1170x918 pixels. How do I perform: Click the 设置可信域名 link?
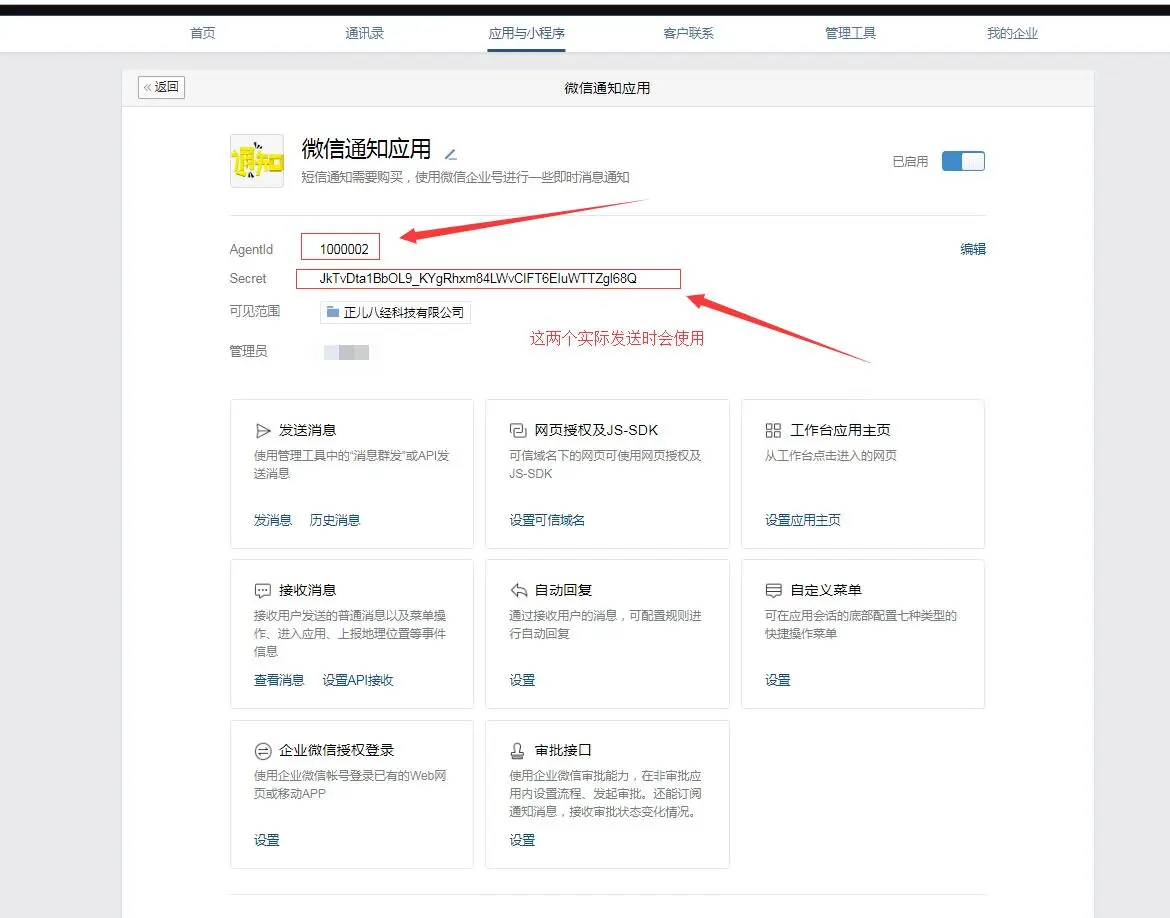(x=547, y=520)
